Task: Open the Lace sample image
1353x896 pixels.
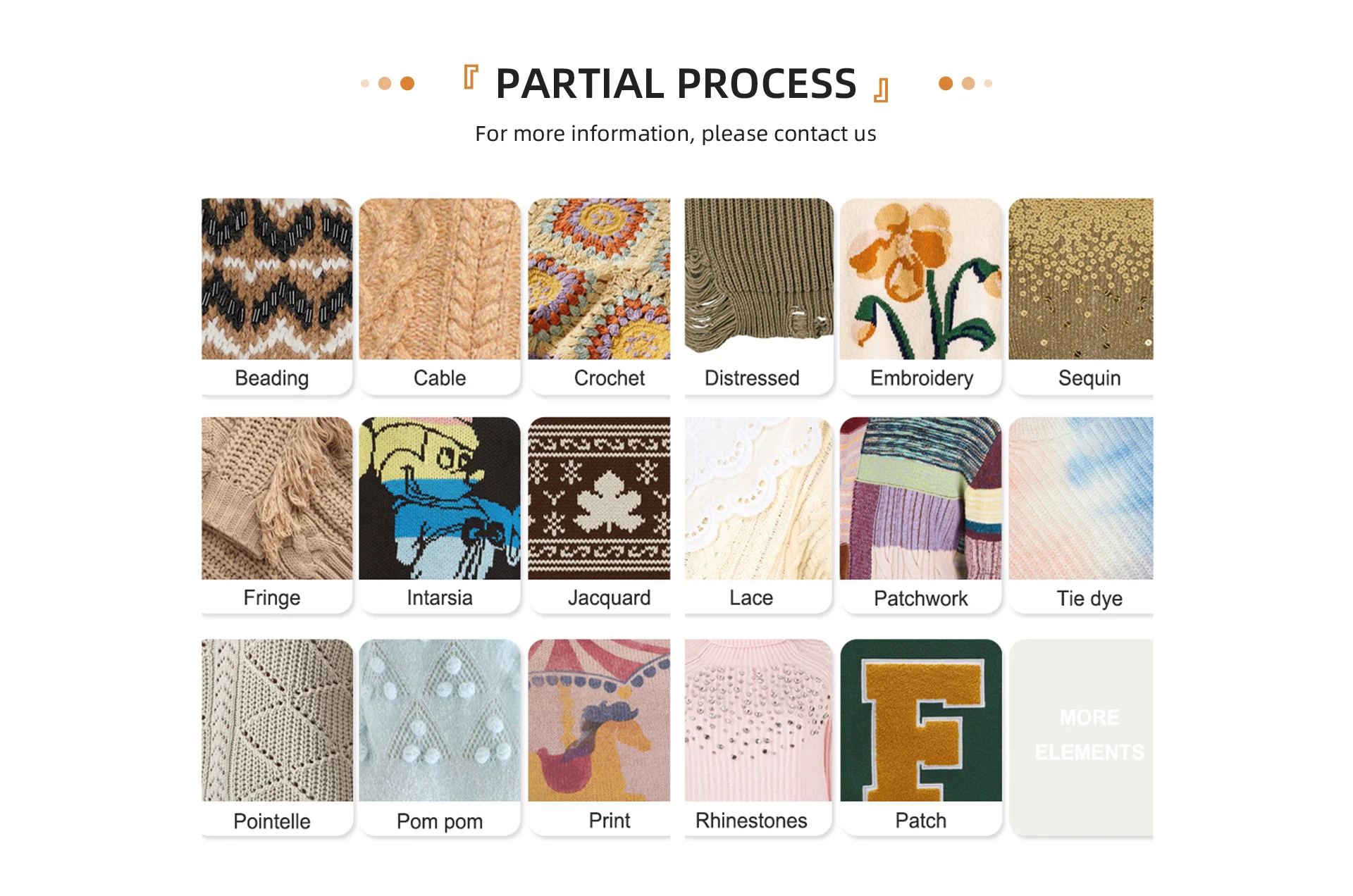Action: click(759, 499)
